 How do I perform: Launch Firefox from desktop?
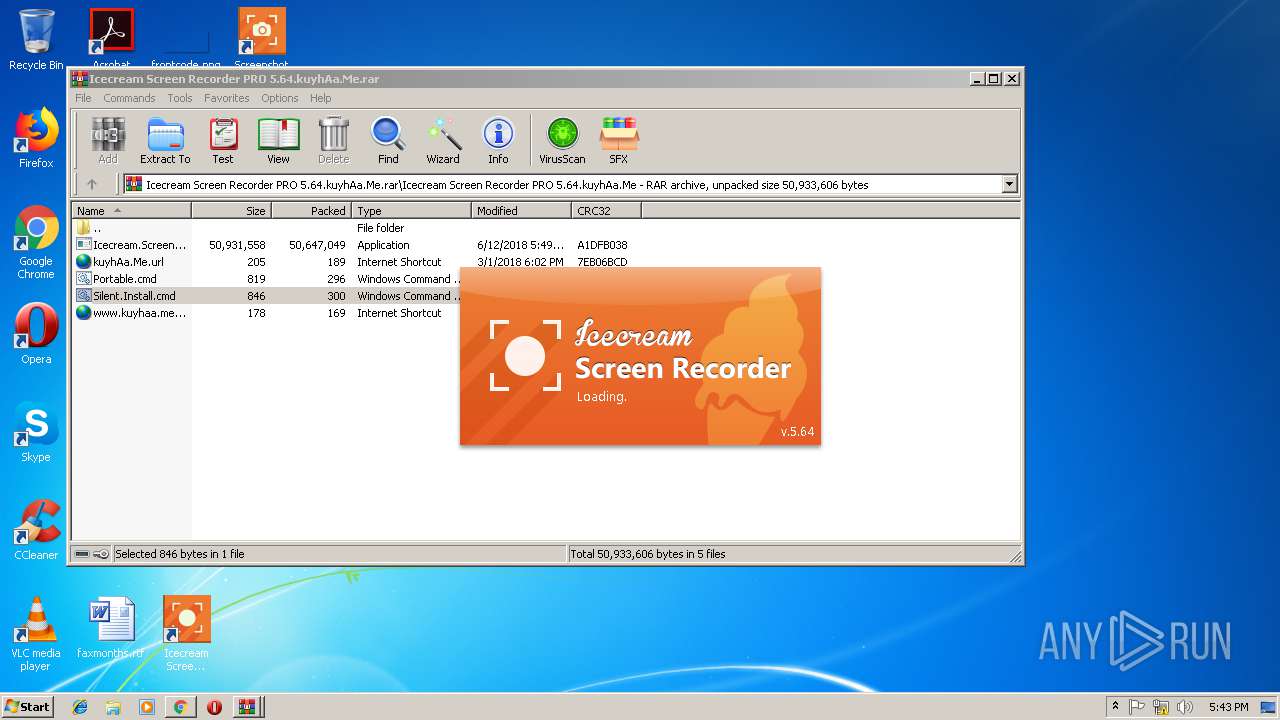click(36, 138)
